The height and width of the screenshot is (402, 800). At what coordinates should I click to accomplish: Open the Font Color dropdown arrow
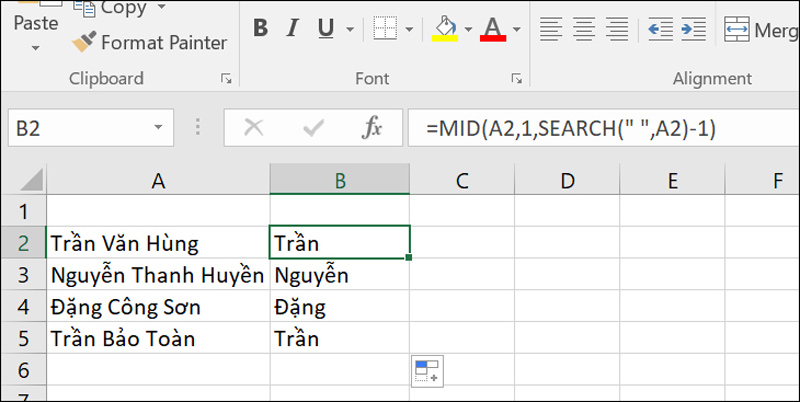coord(516,29)
